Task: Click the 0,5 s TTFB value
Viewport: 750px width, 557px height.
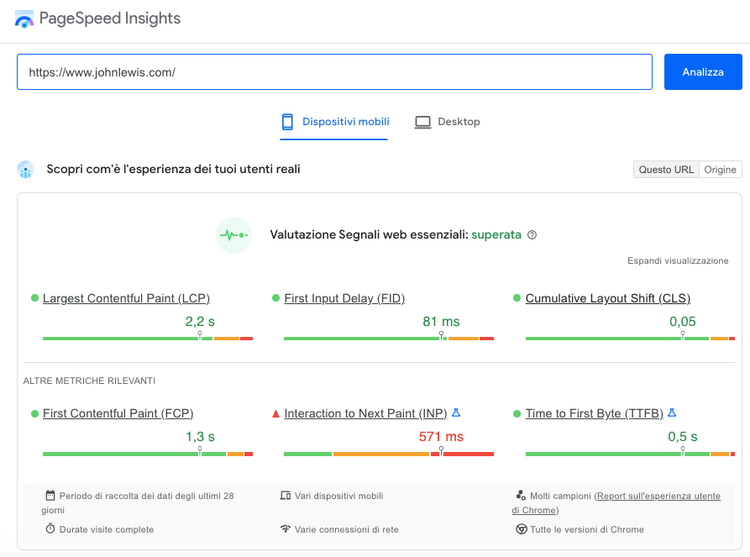Action: pos(683,437)
